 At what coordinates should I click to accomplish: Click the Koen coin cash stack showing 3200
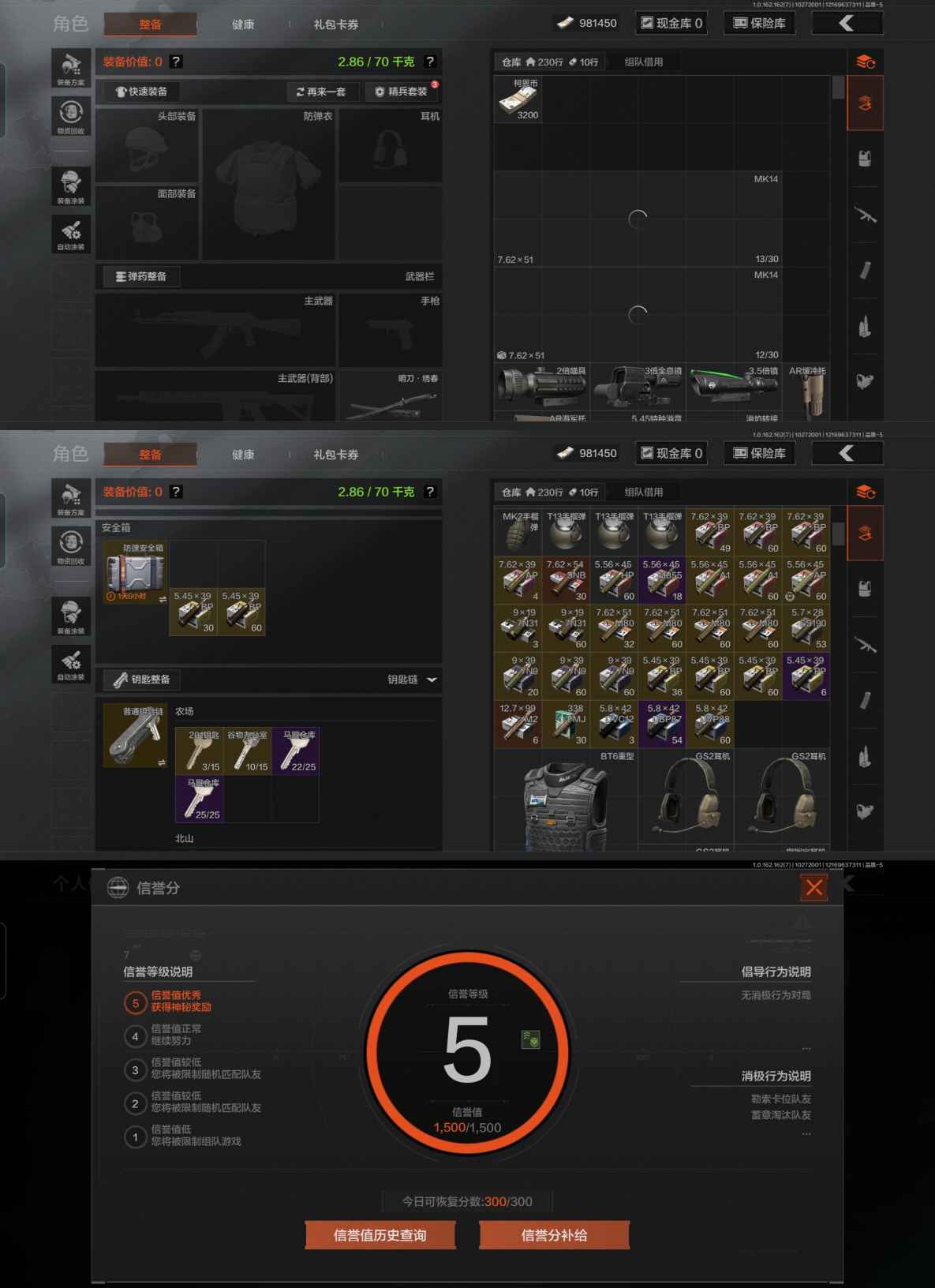click(x=518, y=99)
